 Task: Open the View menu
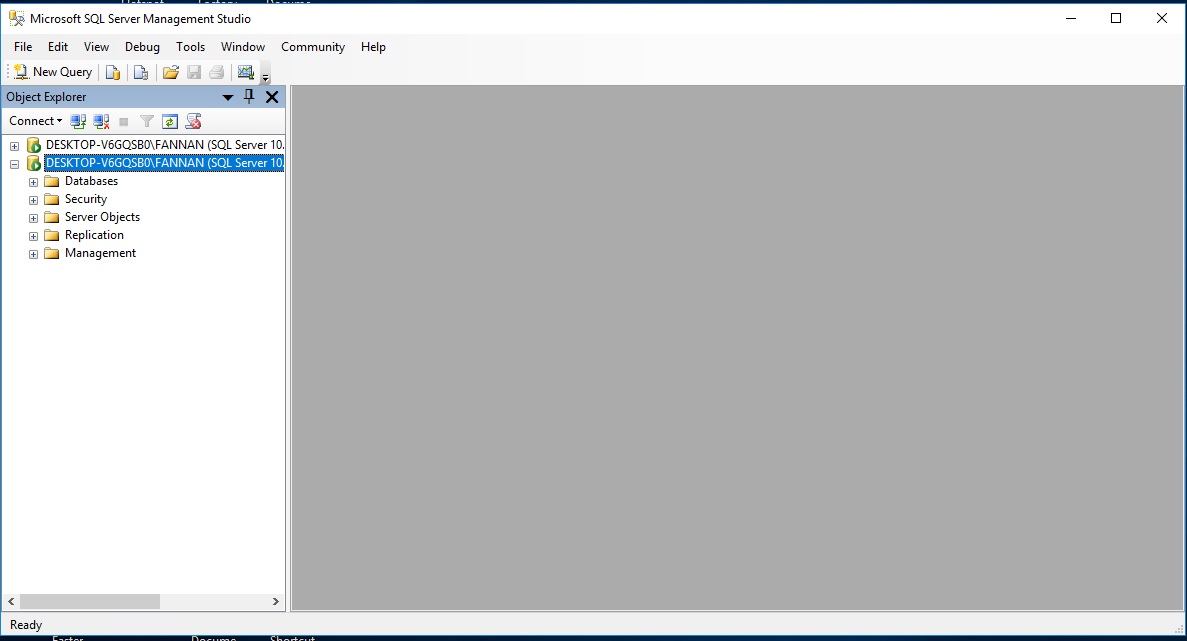click(x=96, y=47)
